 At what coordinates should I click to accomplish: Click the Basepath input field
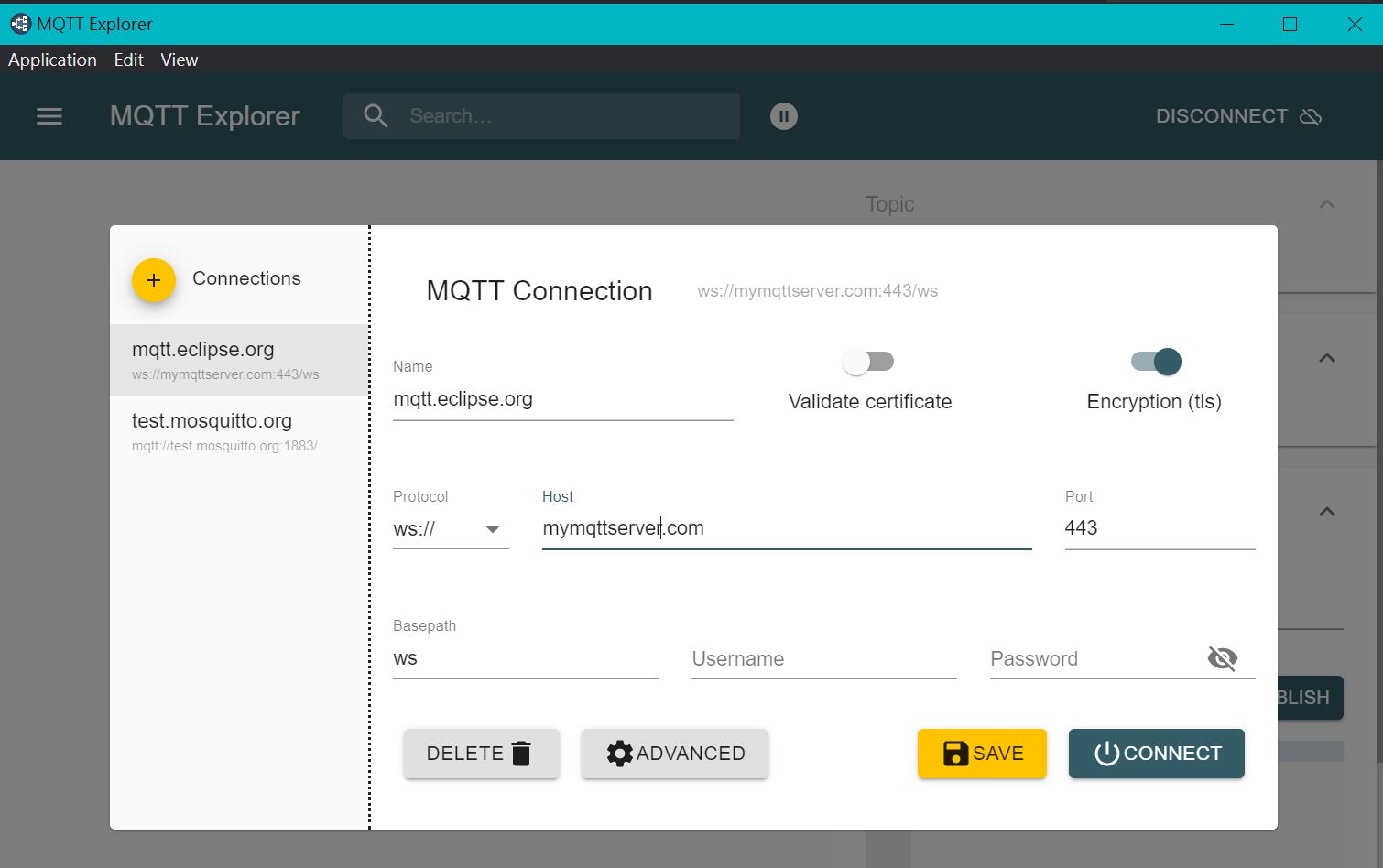tap(526, 658)
